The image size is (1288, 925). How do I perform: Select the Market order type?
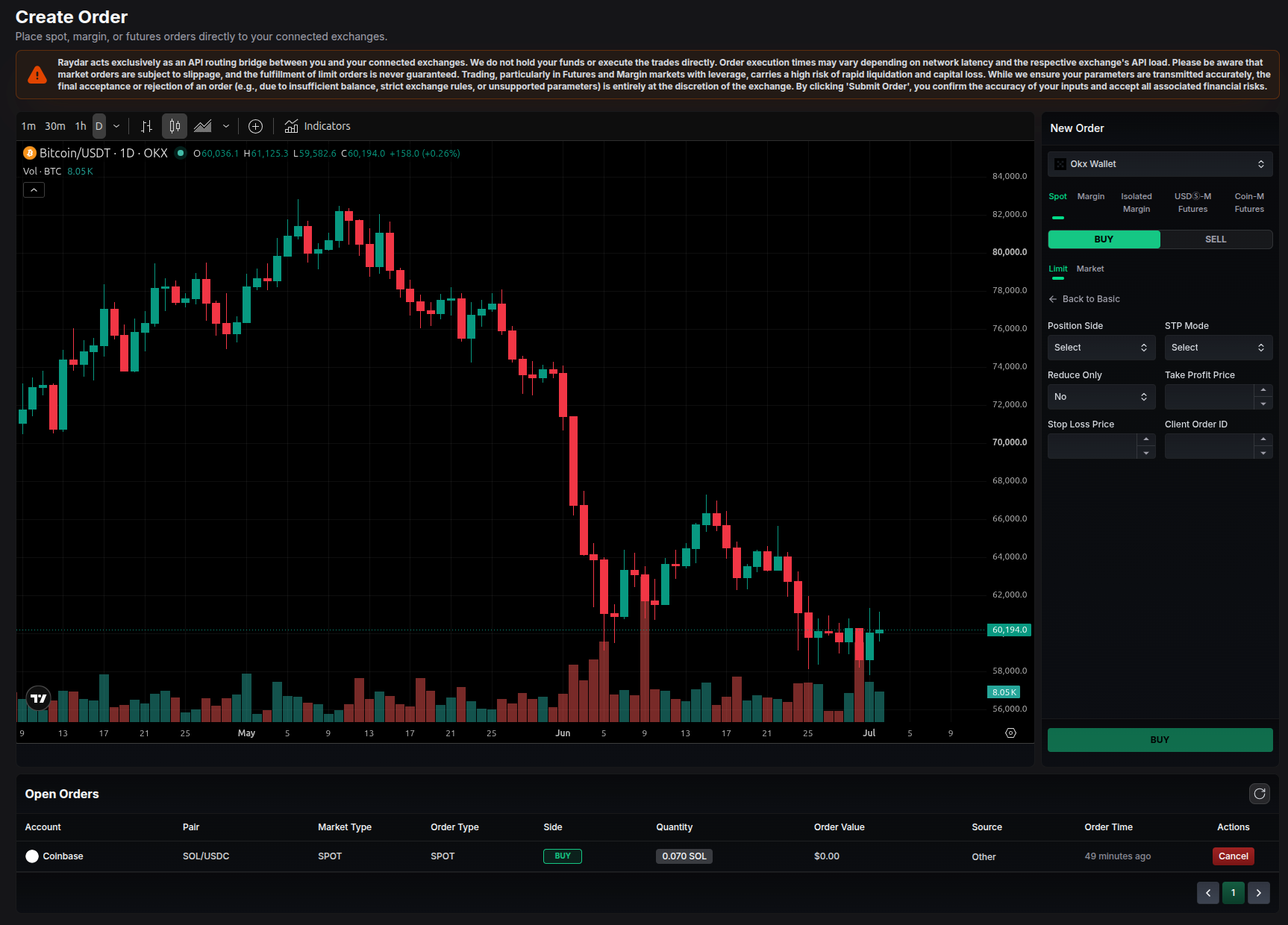point(1090,269)
